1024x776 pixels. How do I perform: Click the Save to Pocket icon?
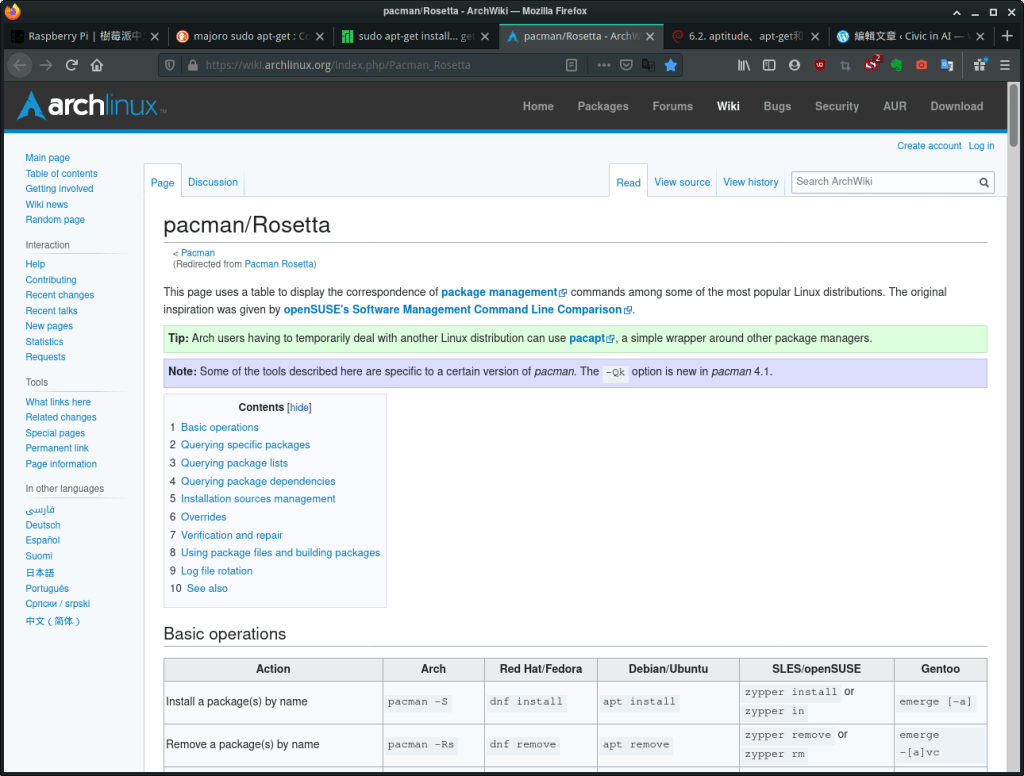click(626, 65)
